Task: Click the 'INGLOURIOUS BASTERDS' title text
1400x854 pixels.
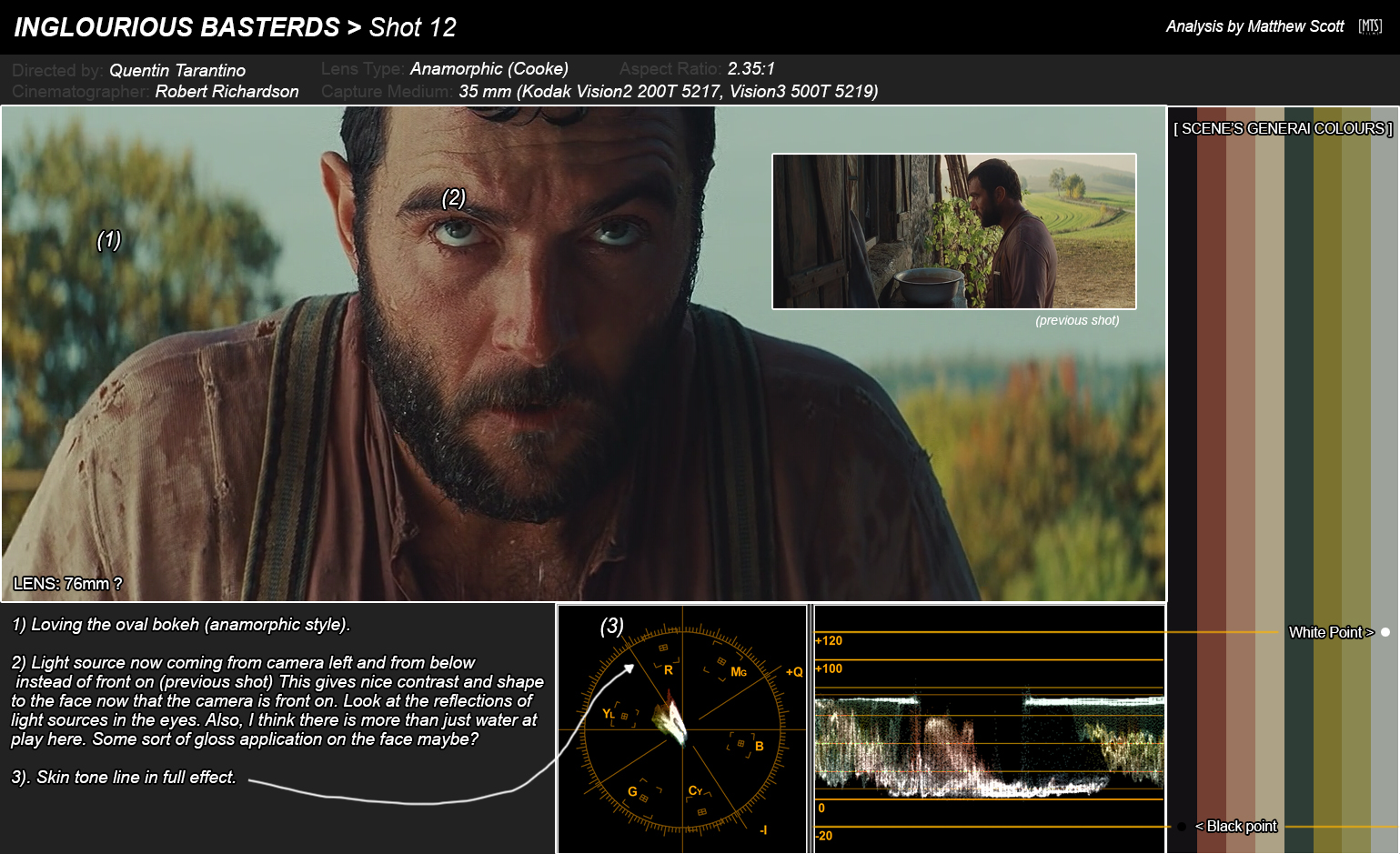Action: click(x=176, y=27)
